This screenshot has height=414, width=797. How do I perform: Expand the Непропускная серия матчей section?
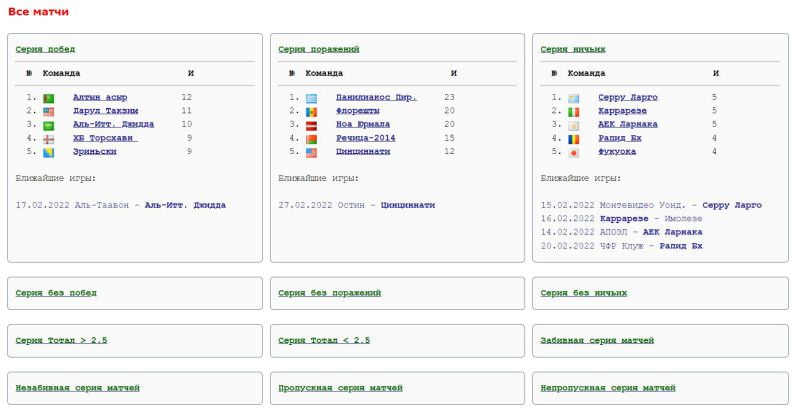click(607, 387)
